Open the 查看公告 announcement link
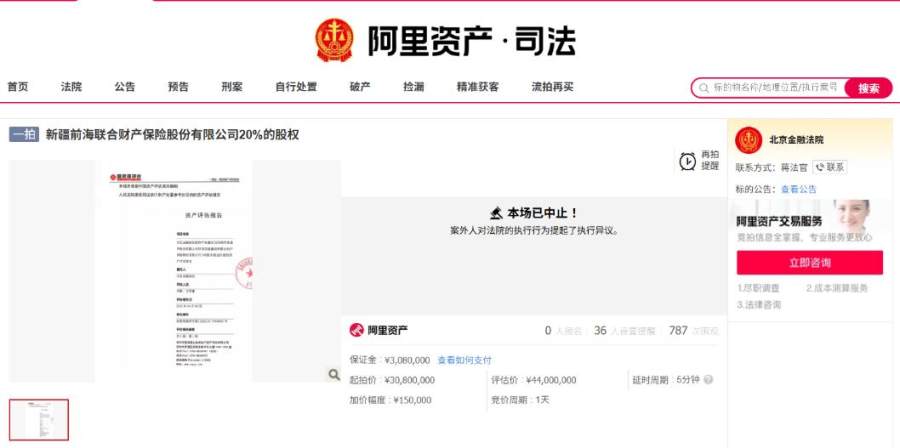The height and width of the screenshot is (448, 900). (798, 189)
